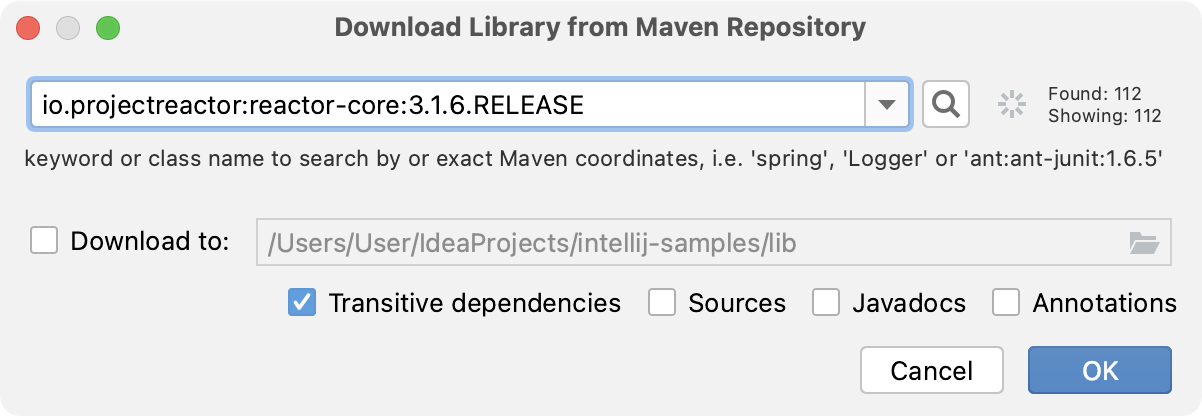1202x416 pixels.
Task: Click the gray minimize window button
Action: 68,27
